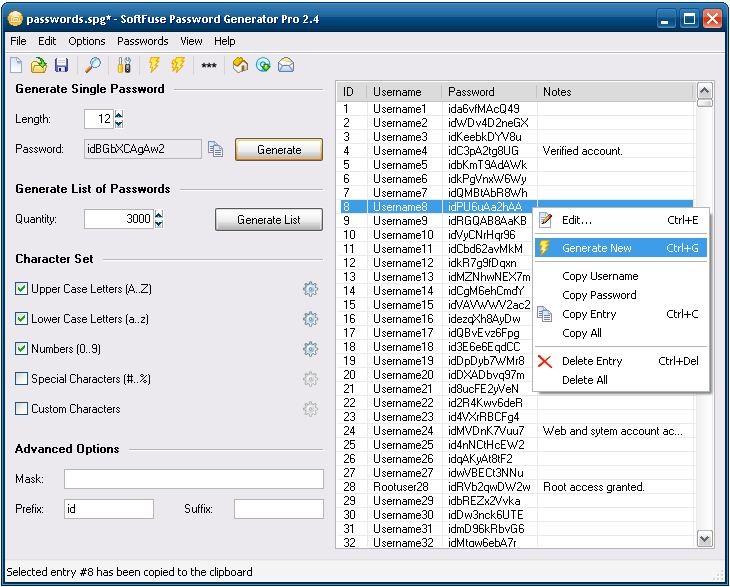Image resolution: width=730 pixels, height=587 pixels.
Task: Sort by the Password column header
Action: click(x=489, y=92)
